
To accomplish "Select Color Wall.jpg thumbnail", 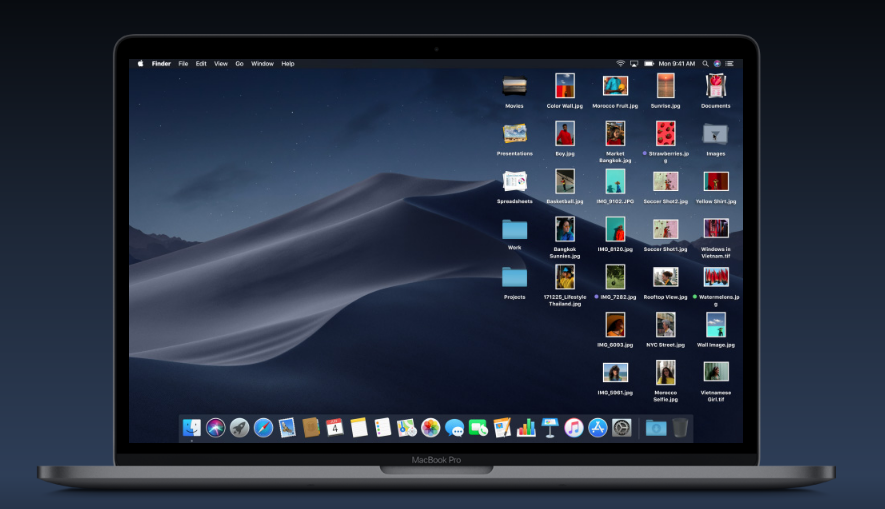I will (564, 86).
